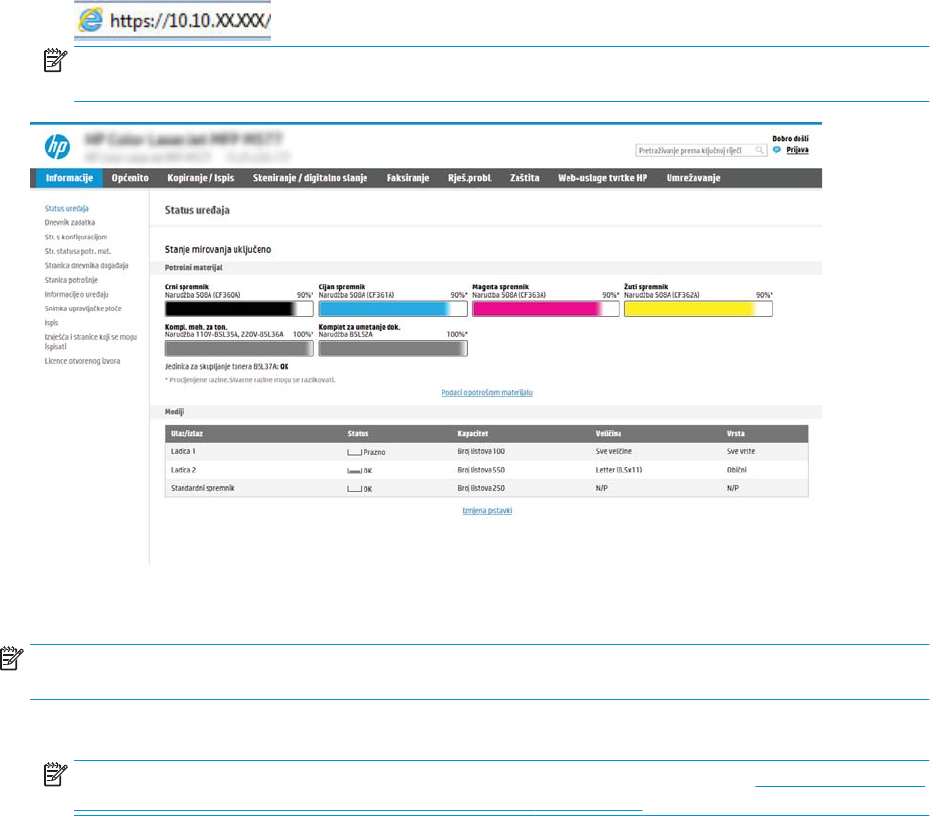Click the black cartridge level bar
The width and height of the screenshot is (930, 816).
coord(239,309)
